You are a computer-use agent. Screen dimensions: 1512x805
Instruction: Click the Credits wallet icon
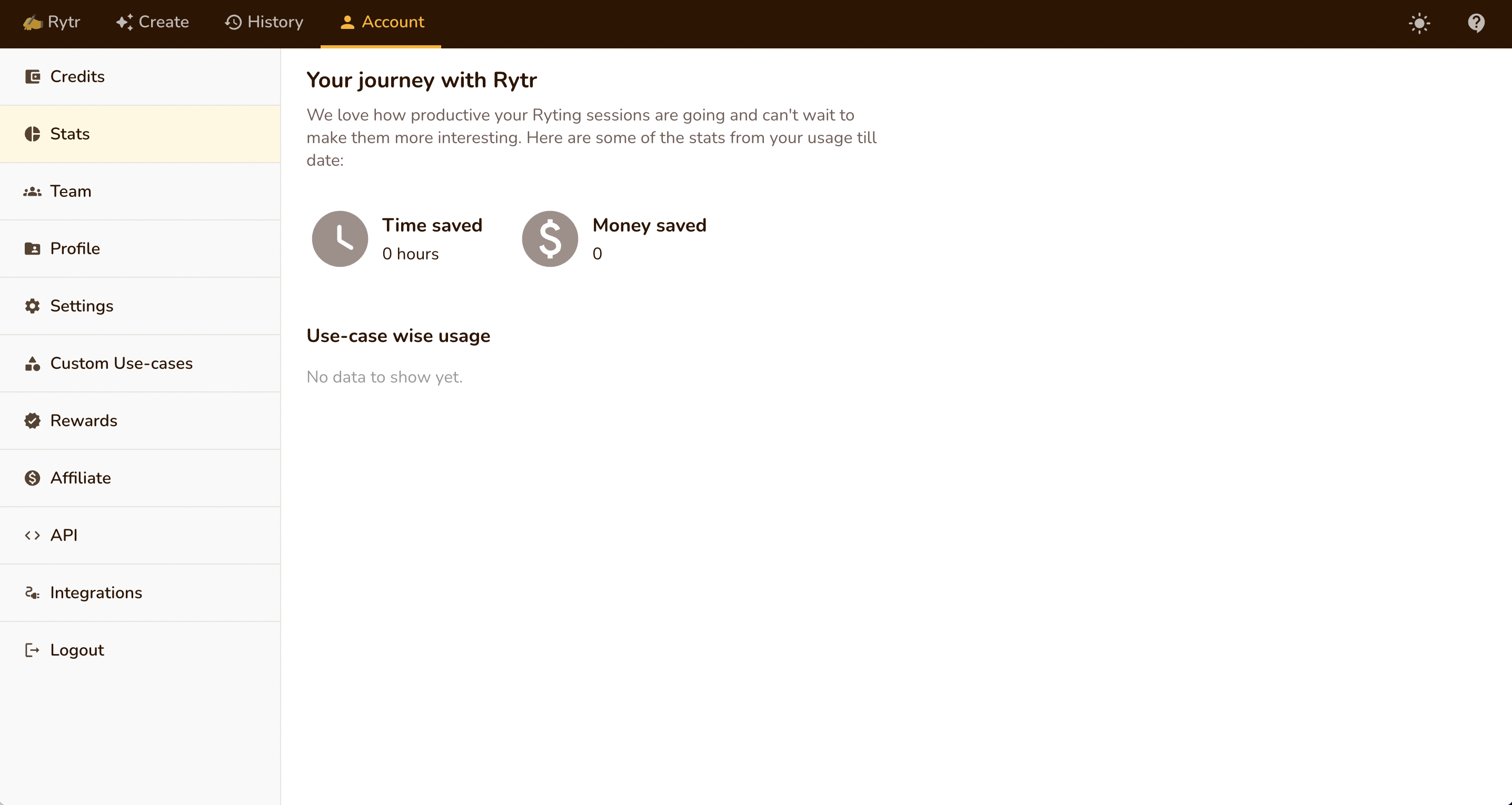pos(32,76)
